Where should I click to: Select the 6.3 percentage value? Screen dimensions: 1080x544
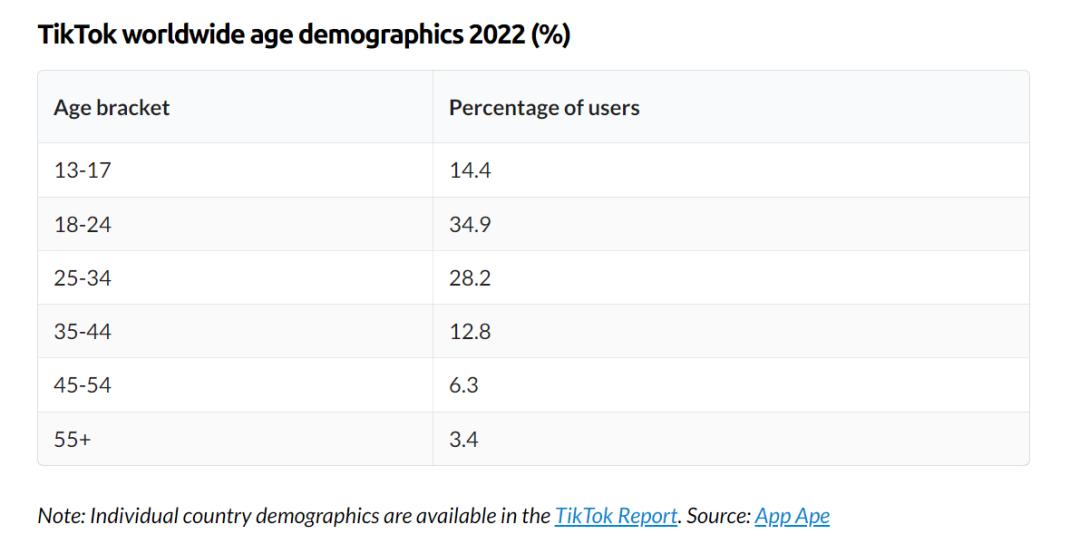[x=464, y=385]
